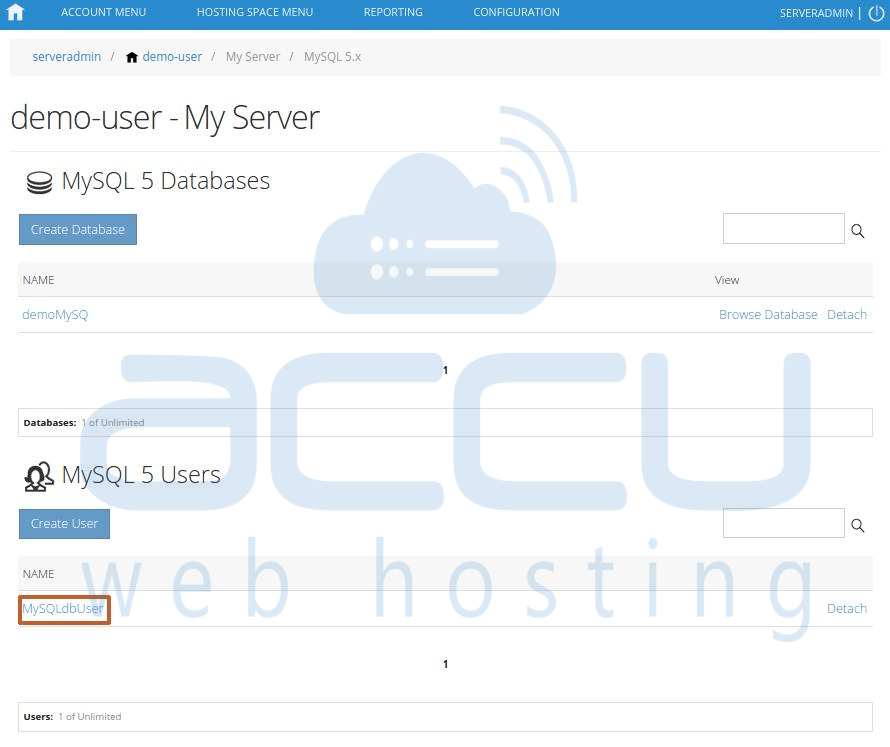Click Browse Database for demoMySQ
This screenshot has height=747, width=890.
click(x=768, y=314)
